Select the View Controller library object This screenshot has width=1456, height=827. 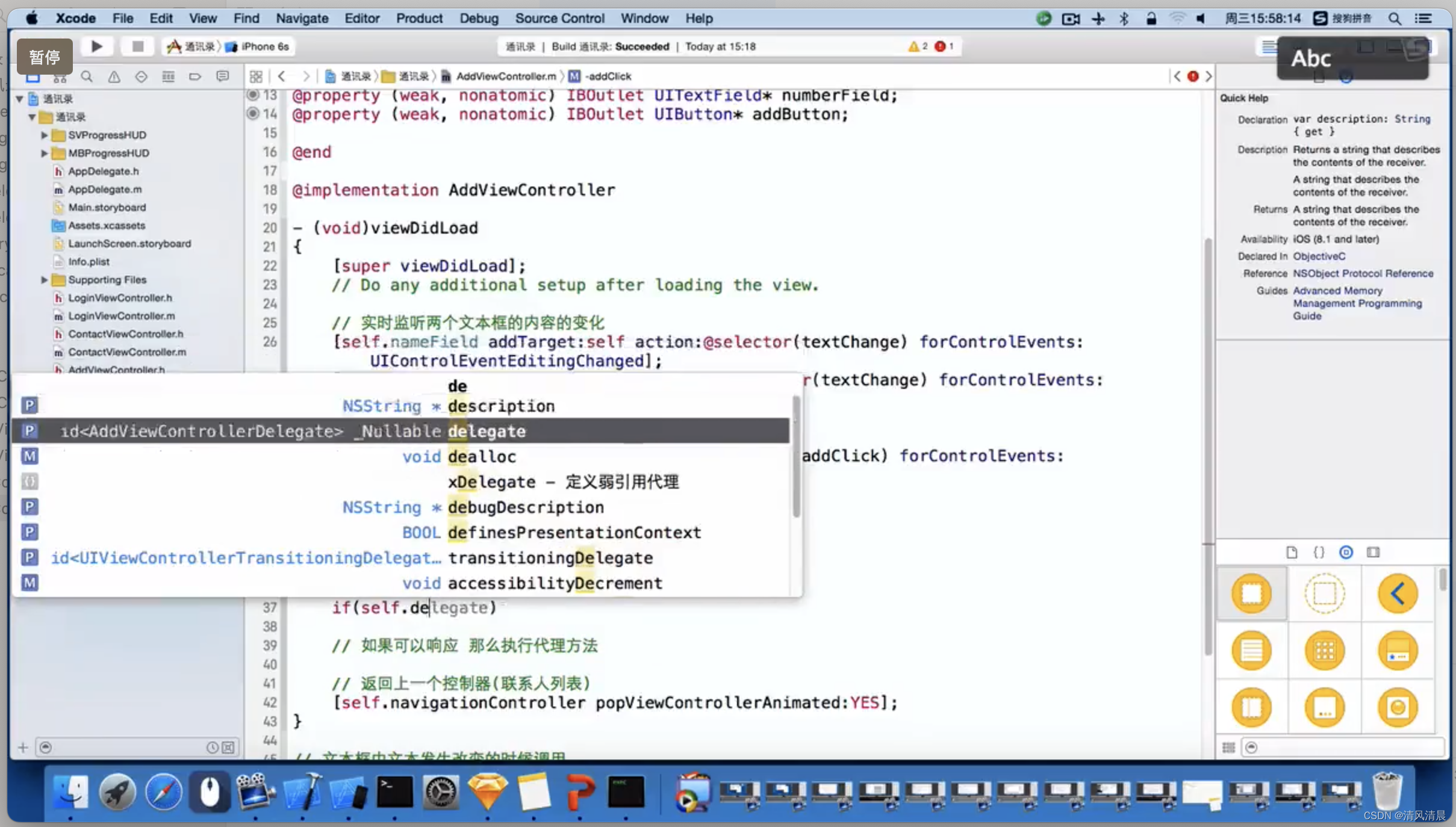[x=1251, y=593]
